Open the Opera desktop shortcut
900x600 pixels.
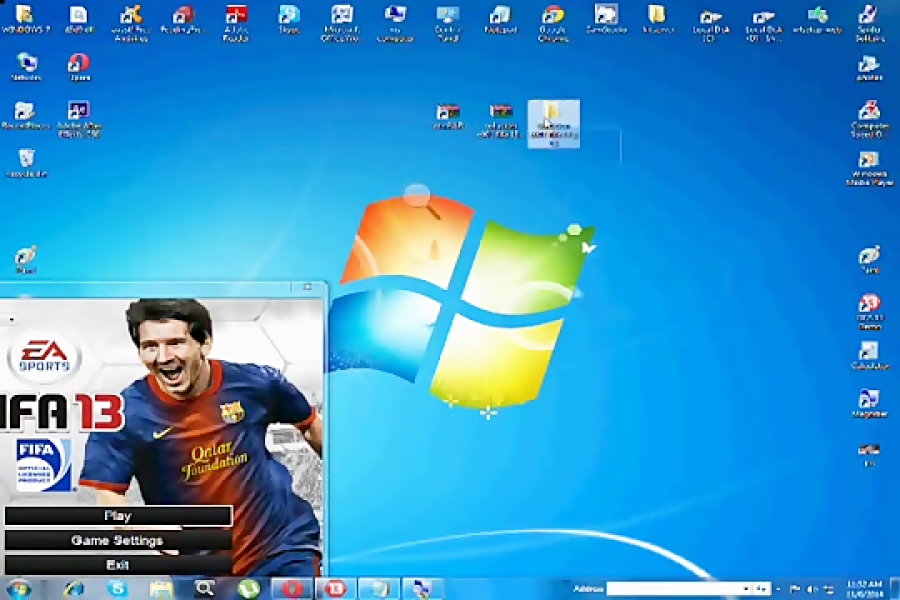(78, 64)
